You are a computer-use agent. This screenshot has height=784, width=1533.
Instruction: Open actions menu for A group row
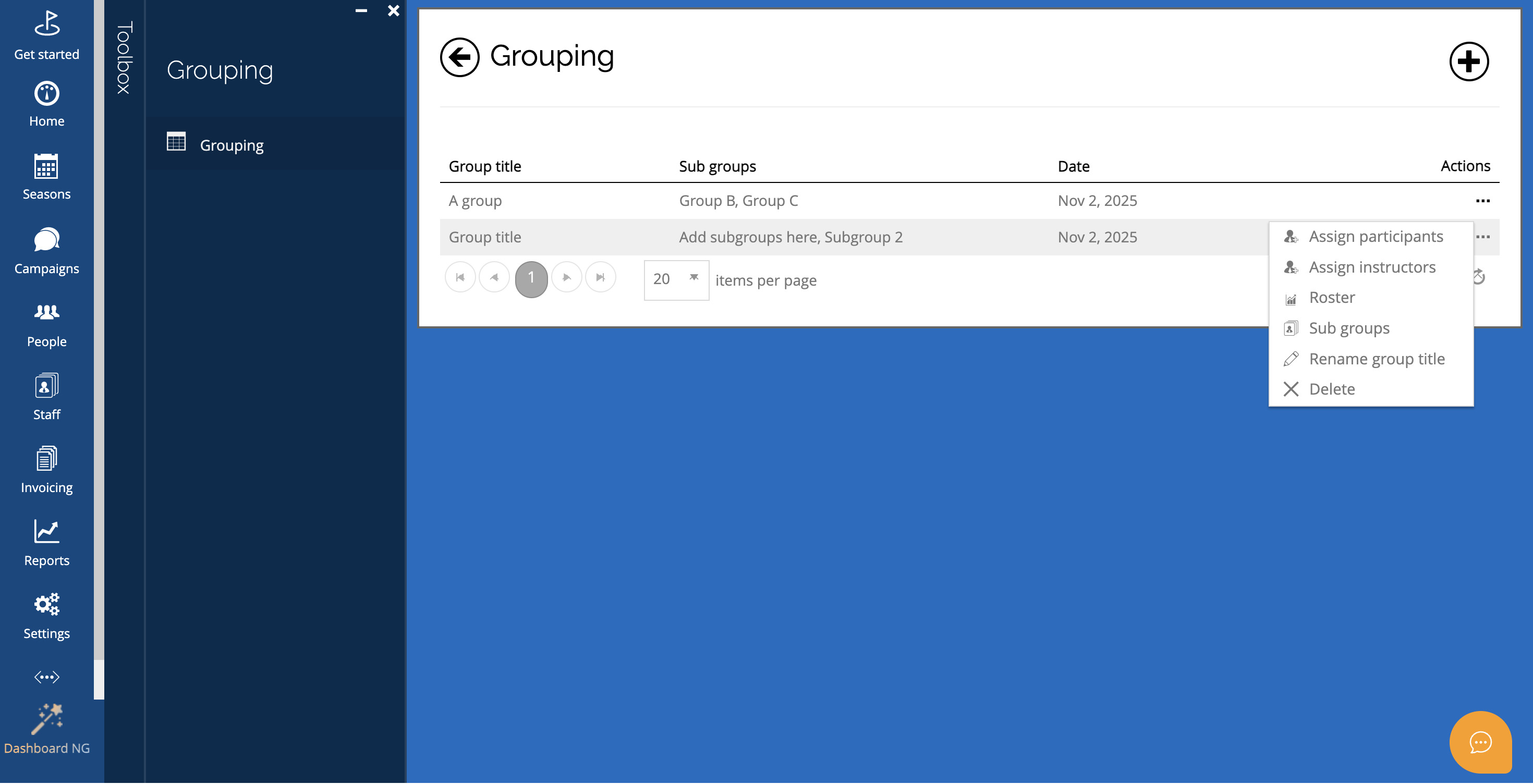pos(1482,201)
